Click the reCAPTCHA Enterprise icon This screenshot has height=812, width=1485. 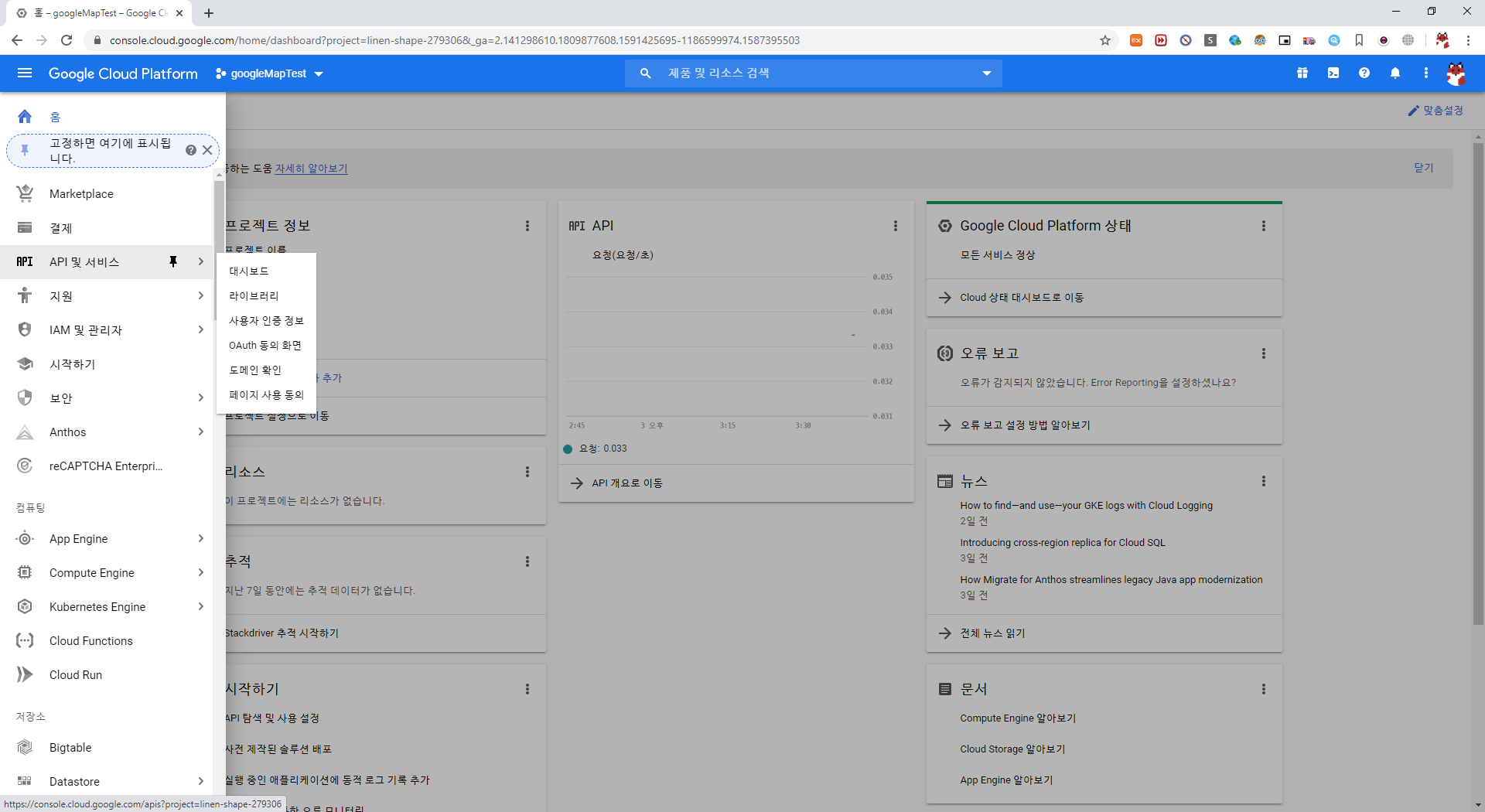click(x=25, y=466)
